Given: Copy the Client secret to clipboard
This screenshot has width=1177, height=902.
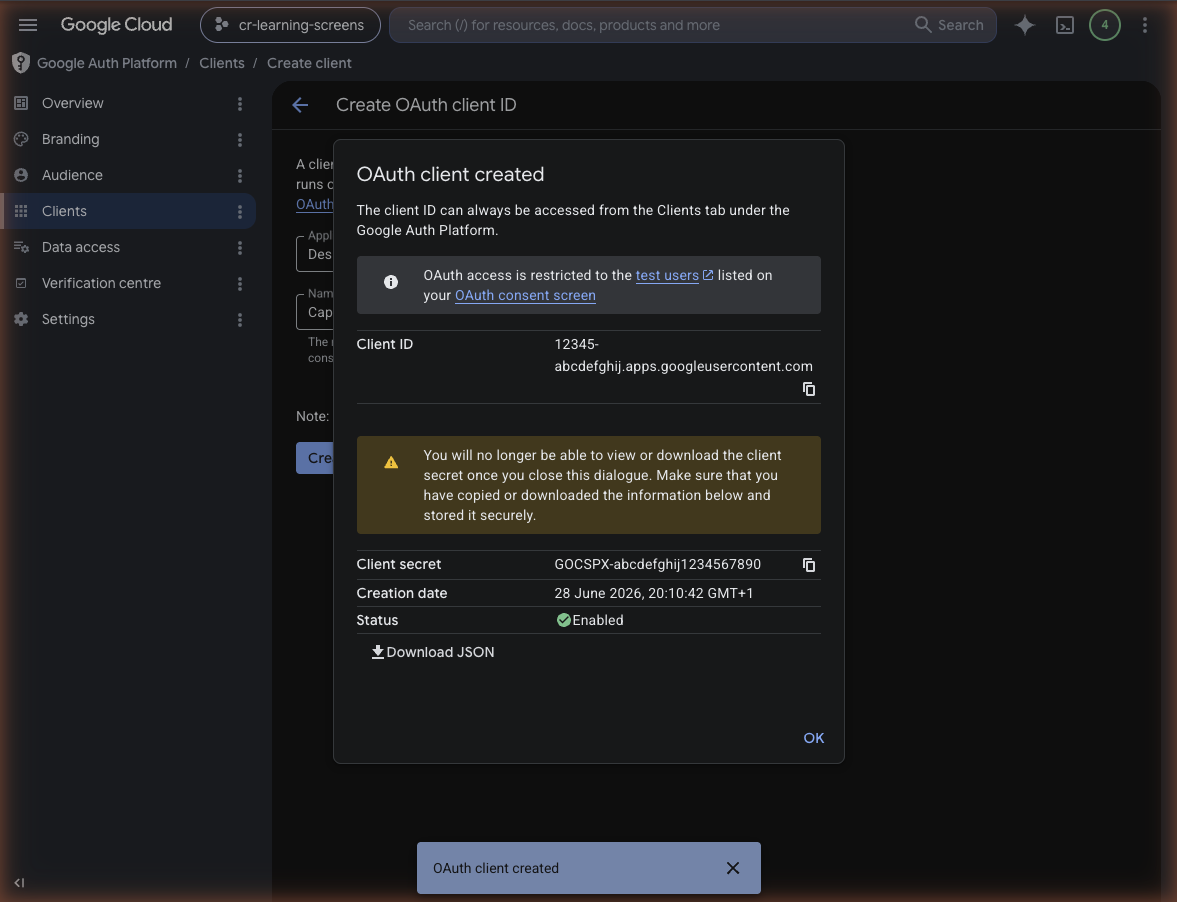Looking at the screenshot, I should 808,565.
